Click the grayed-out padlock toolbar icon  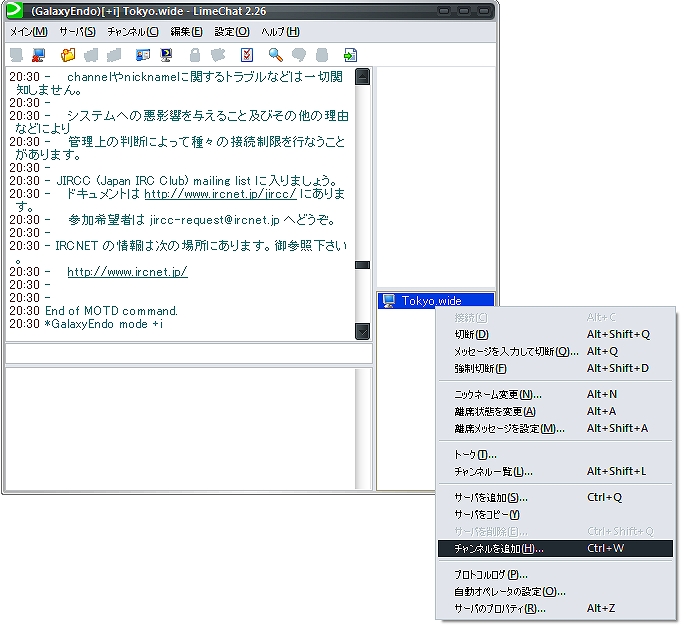click(x=195, y=55)
